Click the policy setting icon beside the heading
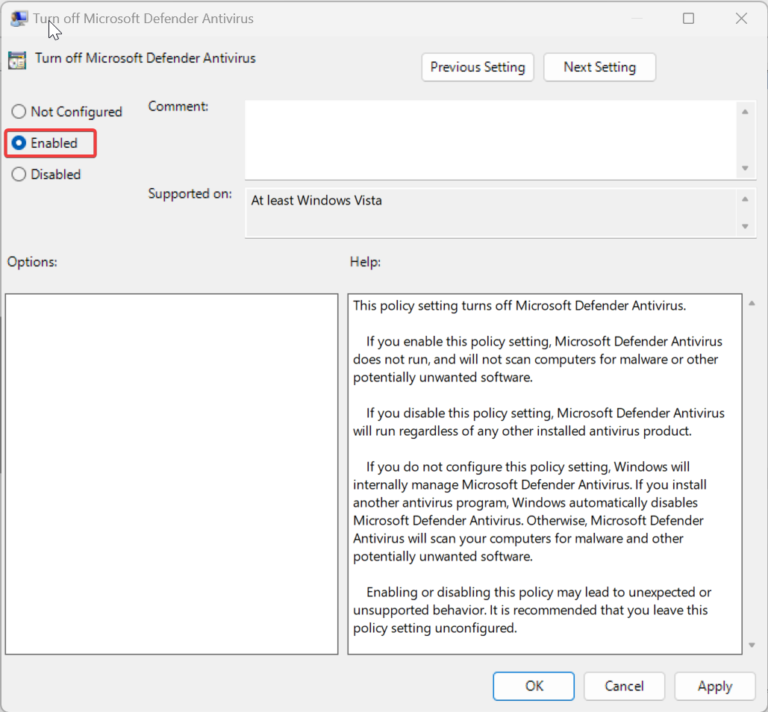 (17, 60)
